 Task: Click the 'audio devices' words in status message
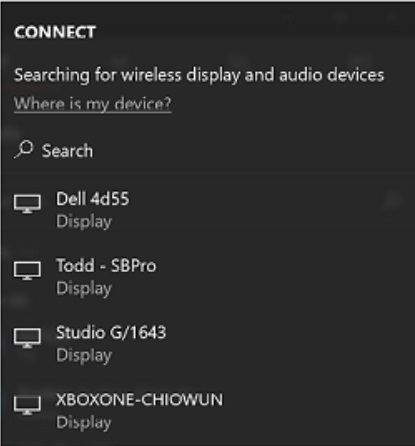coord(332,75)
